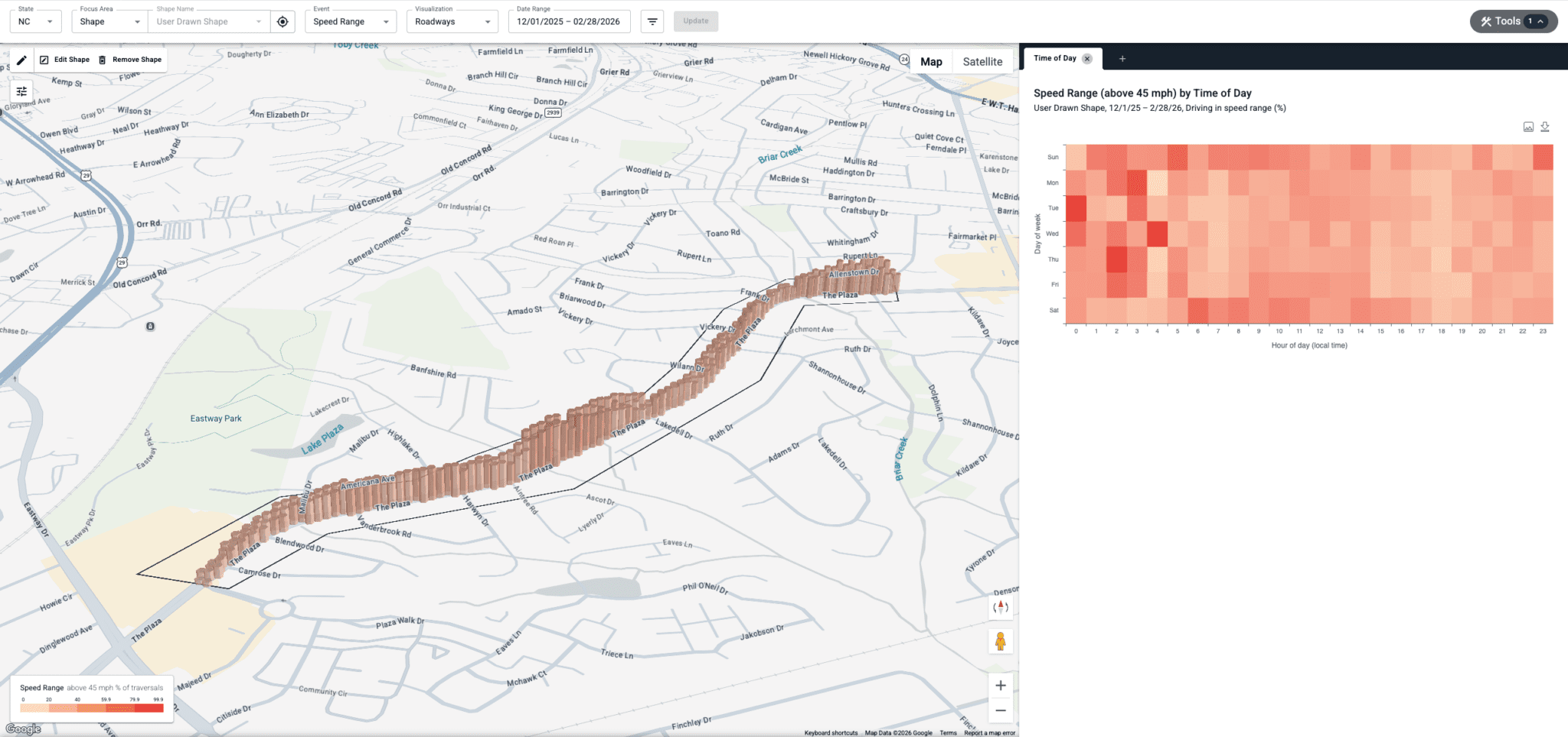
Task: Download the heatmap chart data
Action: [x=1545, y=127]
